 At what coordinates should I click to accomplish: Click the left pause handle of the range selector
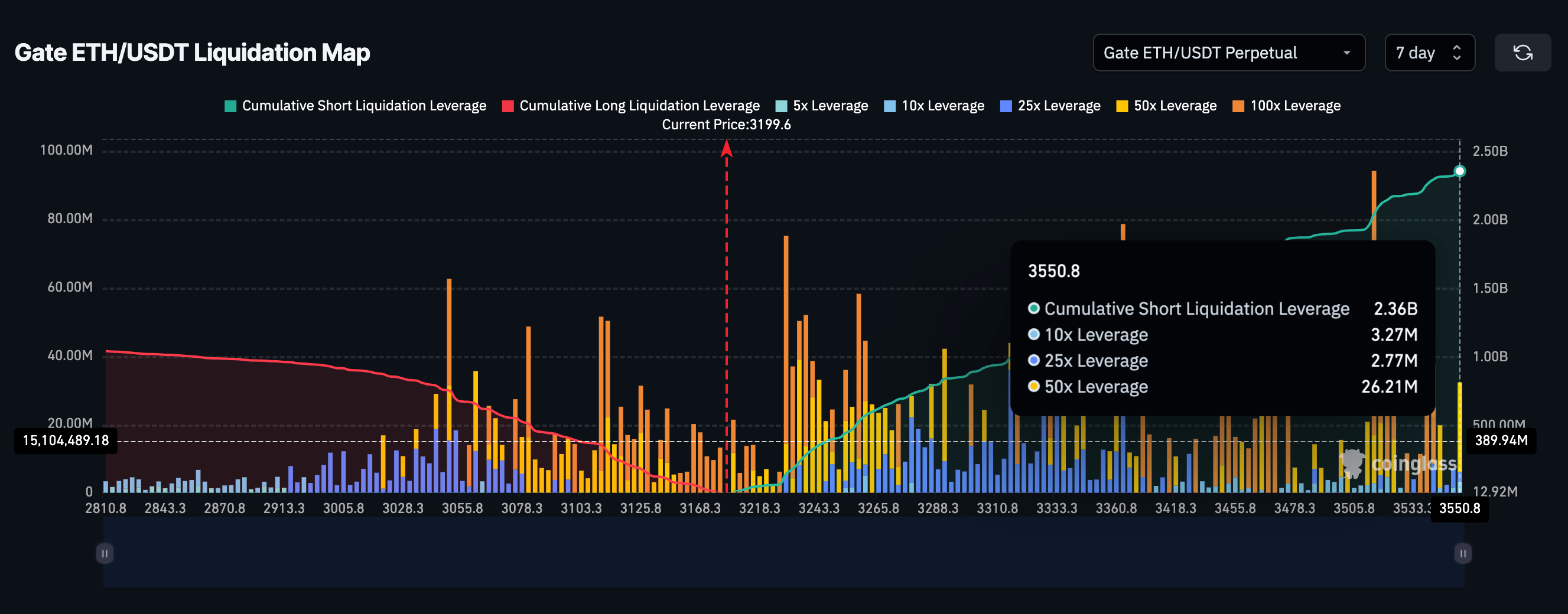tap(104, 554)
